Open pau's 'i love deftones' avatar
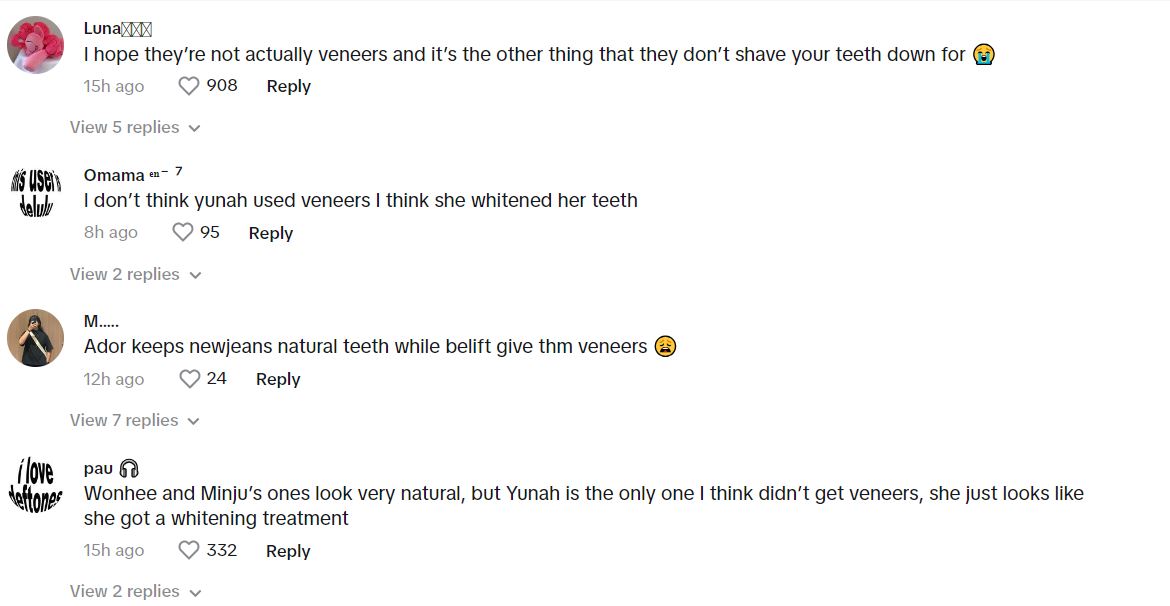Screen dimensions: 1170x606 pyautogui.click(x=36, y=484)
